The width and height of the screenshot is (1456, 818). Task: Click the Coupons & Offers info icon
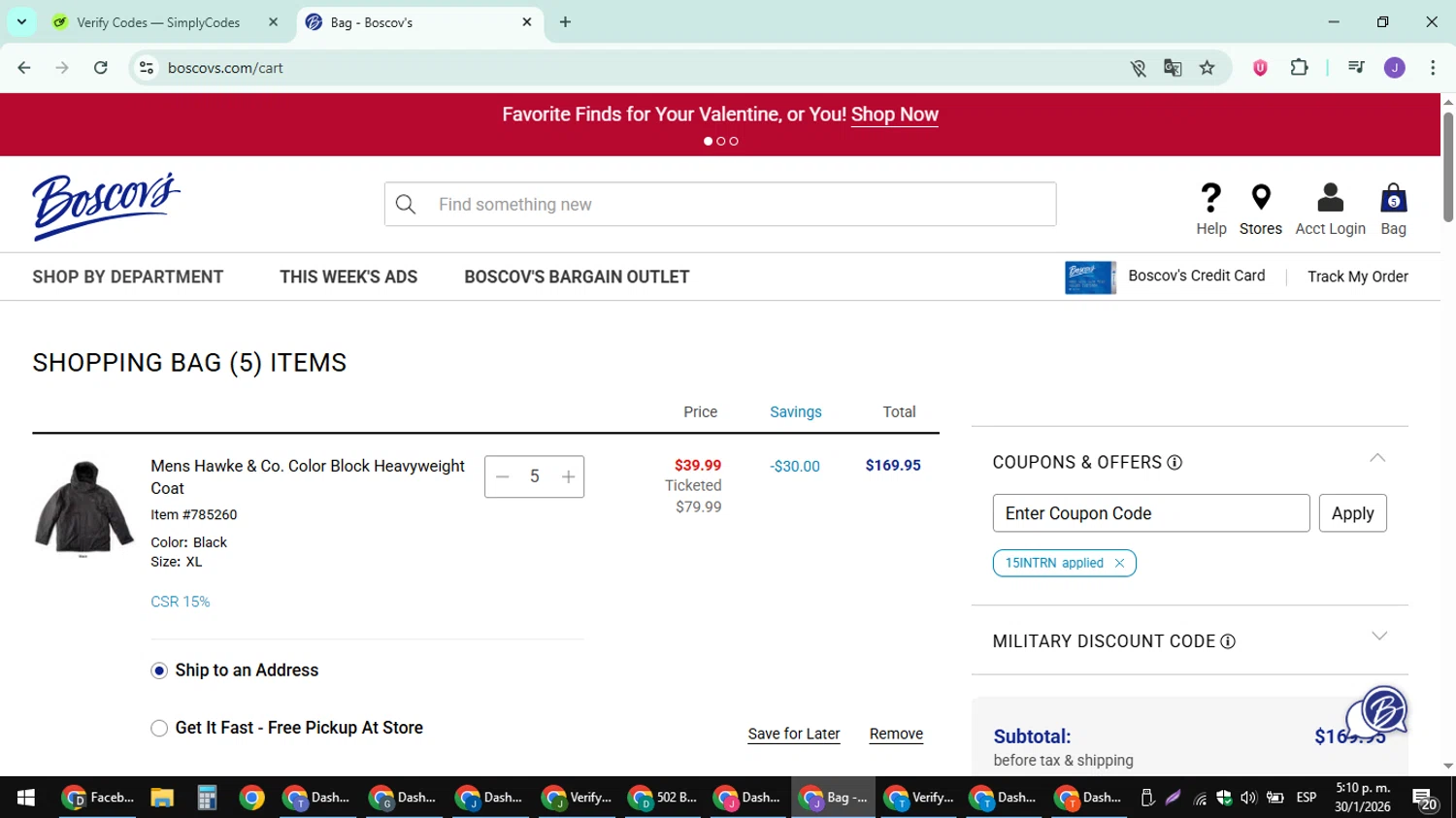point(1175,463)
